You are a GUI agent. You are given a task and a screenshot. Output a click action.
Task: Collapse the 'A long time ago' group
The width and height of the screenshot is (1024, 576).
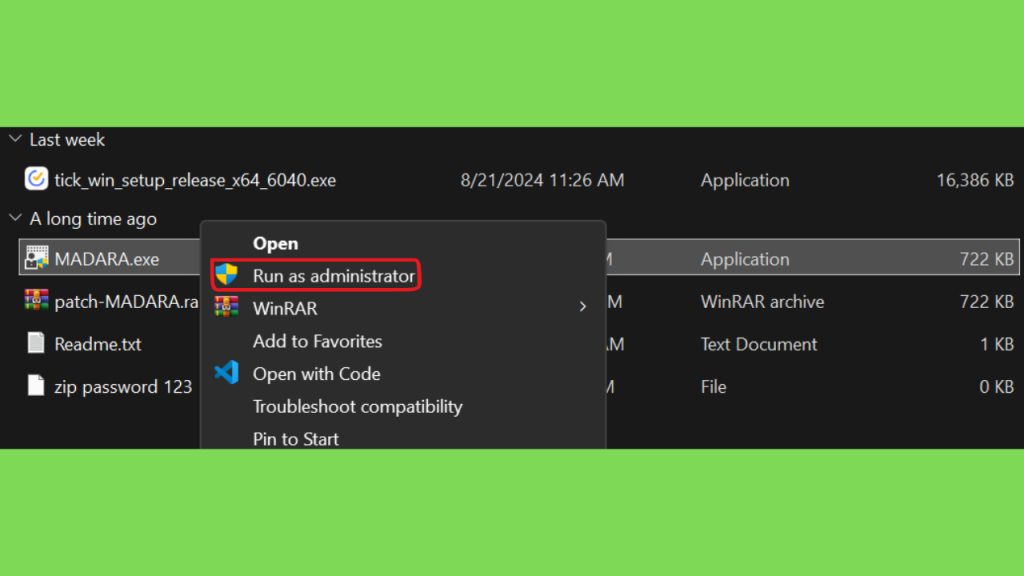15,217
